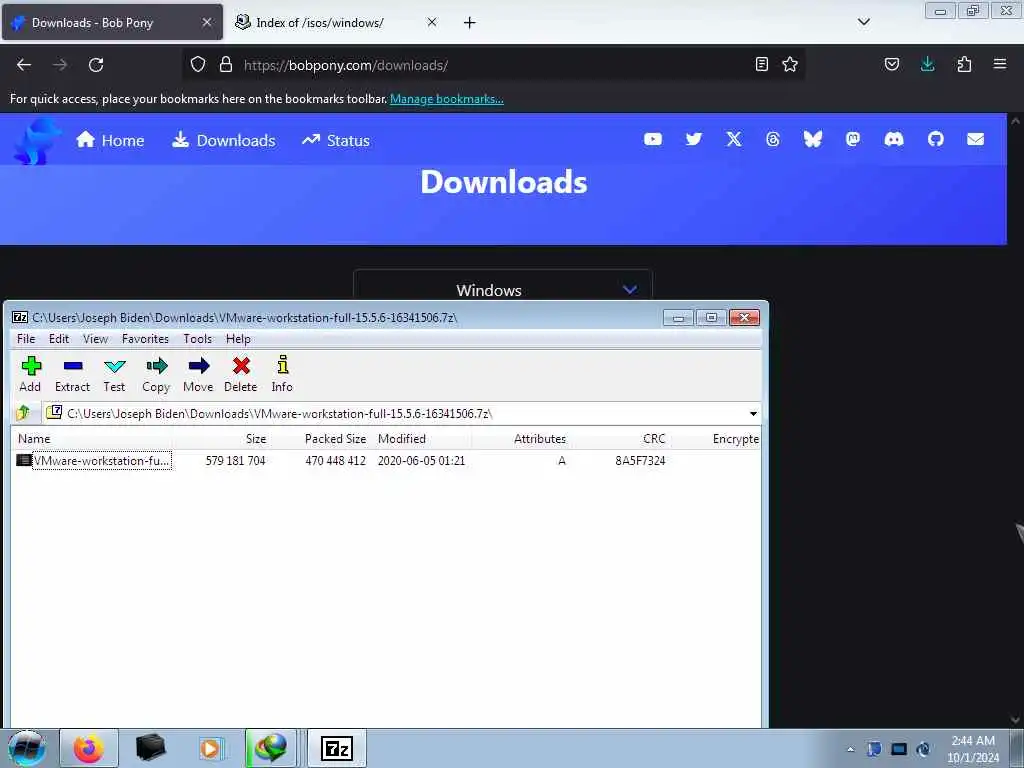Open the media player taskbar icon
The height and width of the screenshot is (768, 1024).
pyautogui.click(x=211, y=748)
